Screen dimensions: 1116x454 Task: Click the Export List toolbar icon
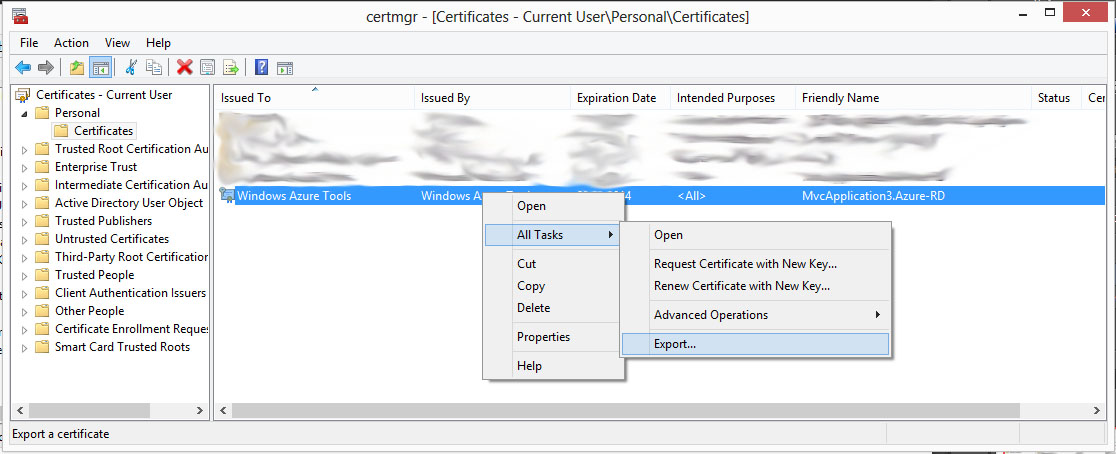pos(231,67)
